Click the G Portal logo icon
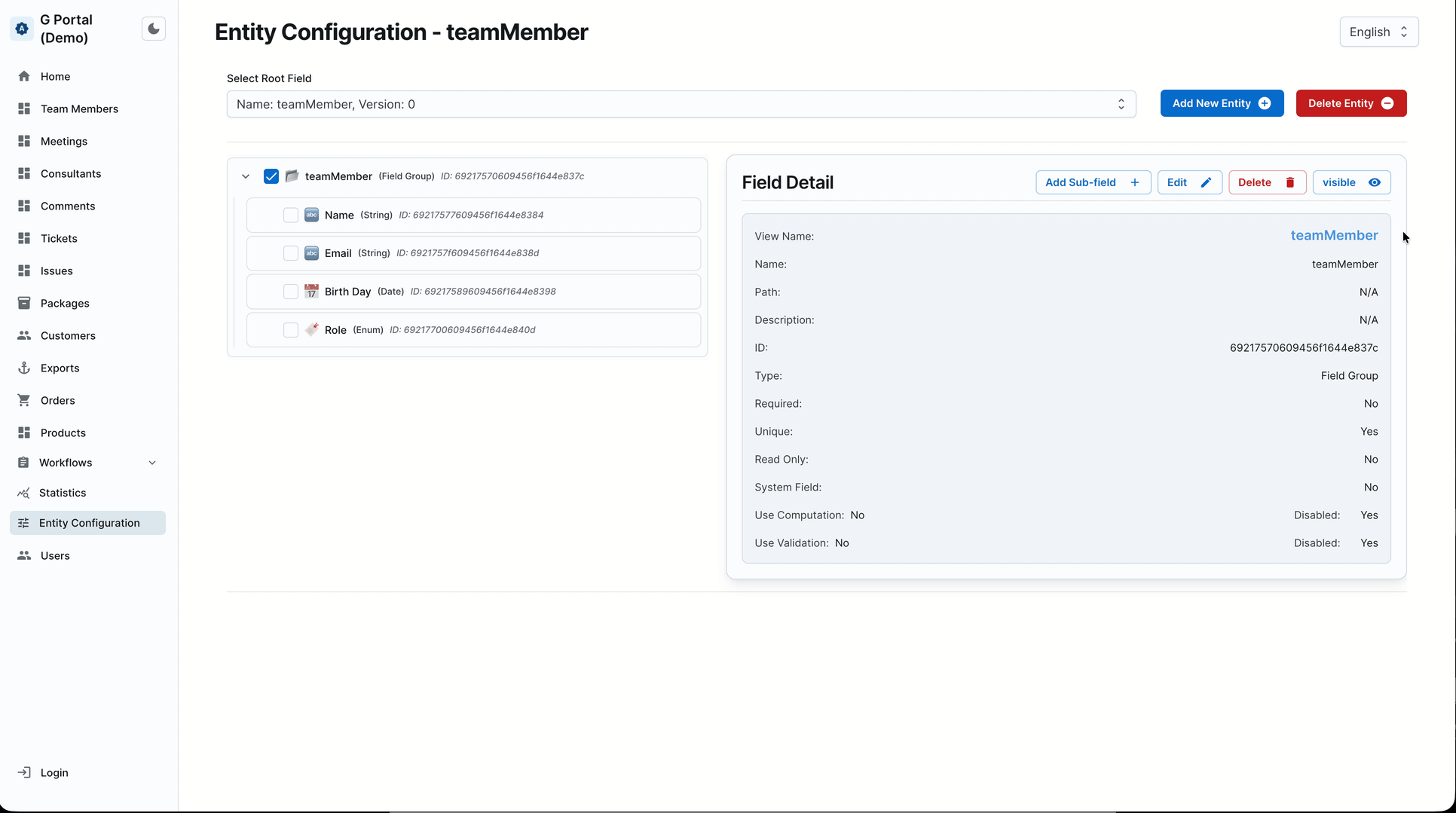Screen dimensions: 1456x813 pos(22,29)
